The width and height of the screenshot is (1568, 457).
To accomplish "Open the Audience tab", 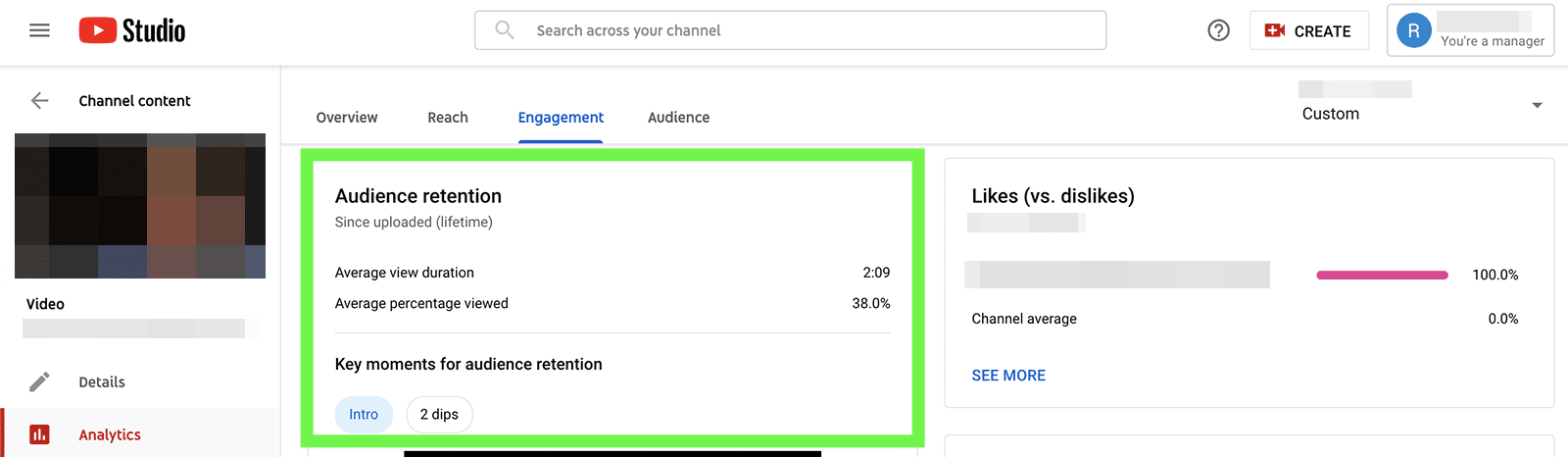I will 678,117.
